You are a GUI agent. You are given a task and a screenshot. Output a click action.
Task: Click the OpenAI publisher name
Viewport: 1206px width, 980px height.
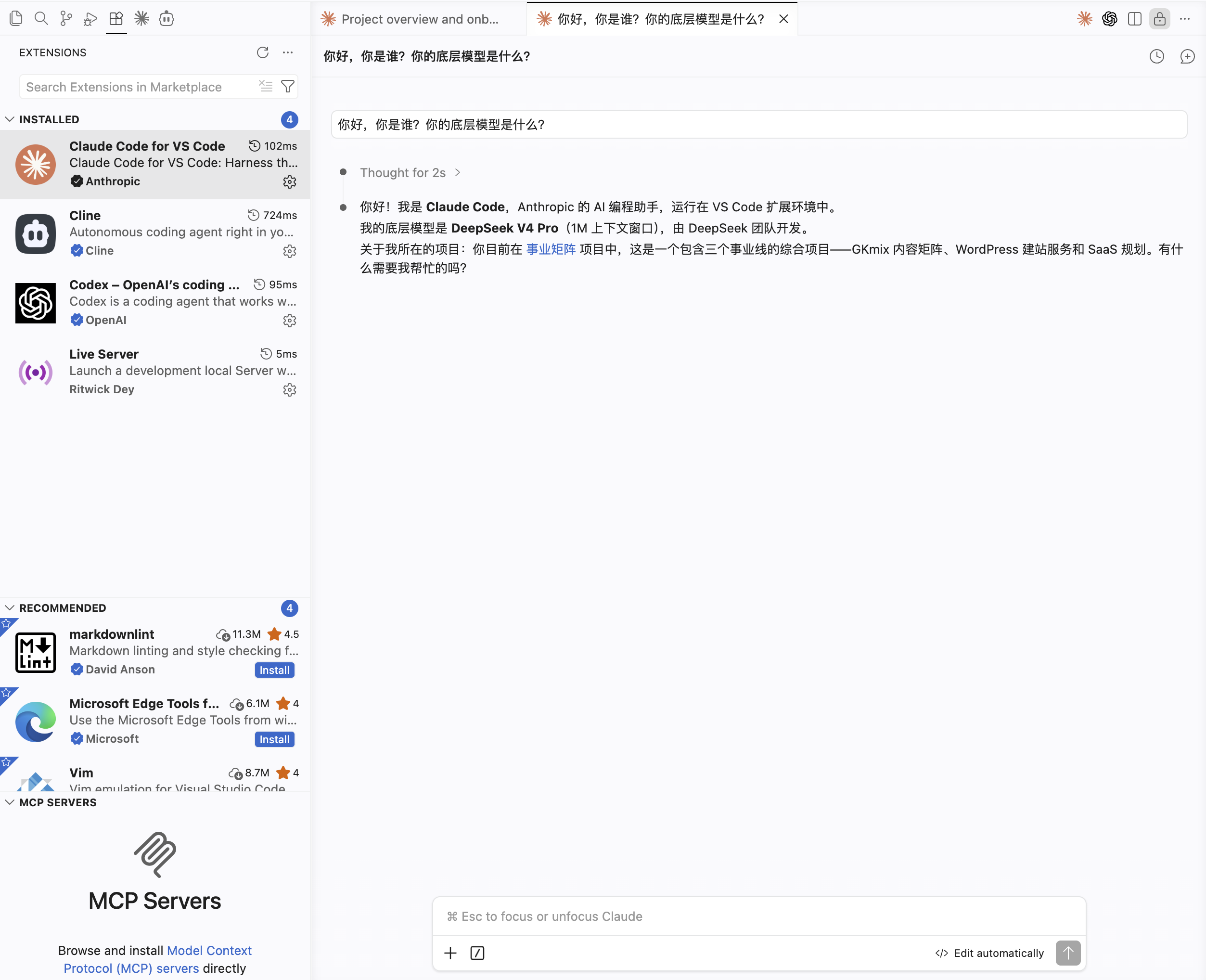coord(106,320)
